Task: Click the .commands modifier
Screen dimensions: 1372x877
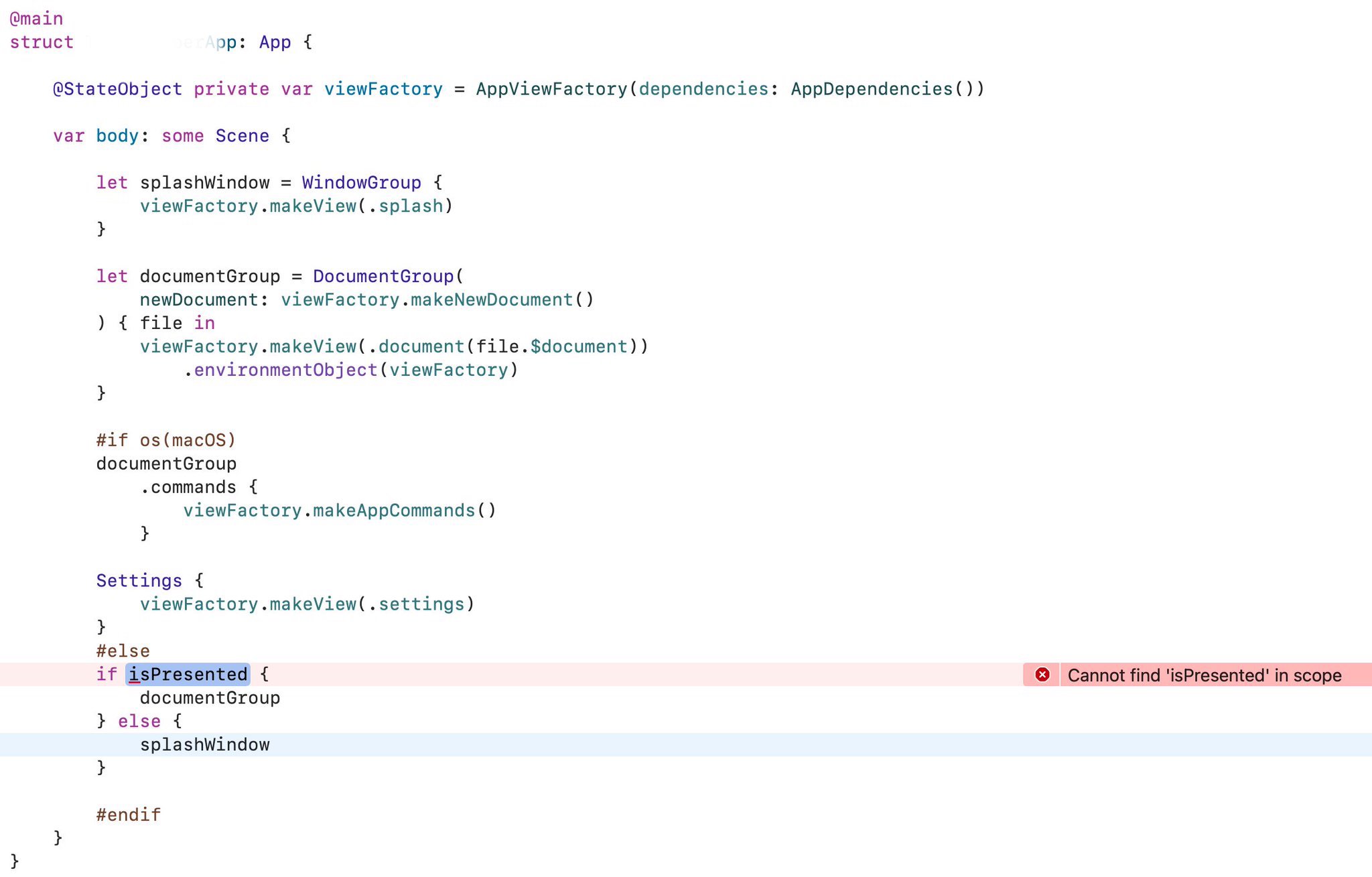Action: pos(188,487)
